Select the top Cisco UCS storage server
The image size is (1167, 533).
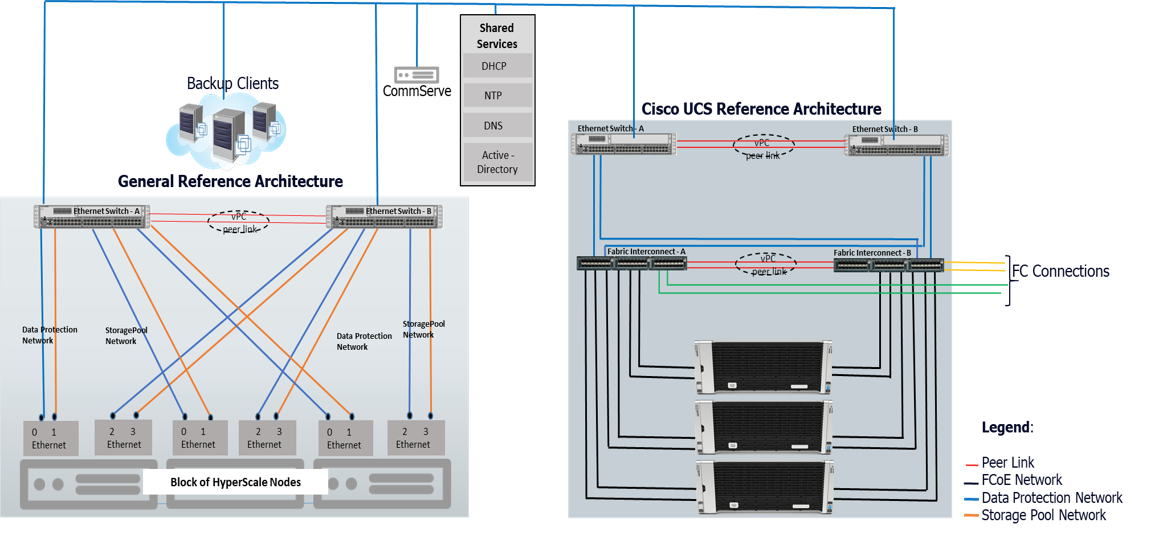(x=764, y=367)
